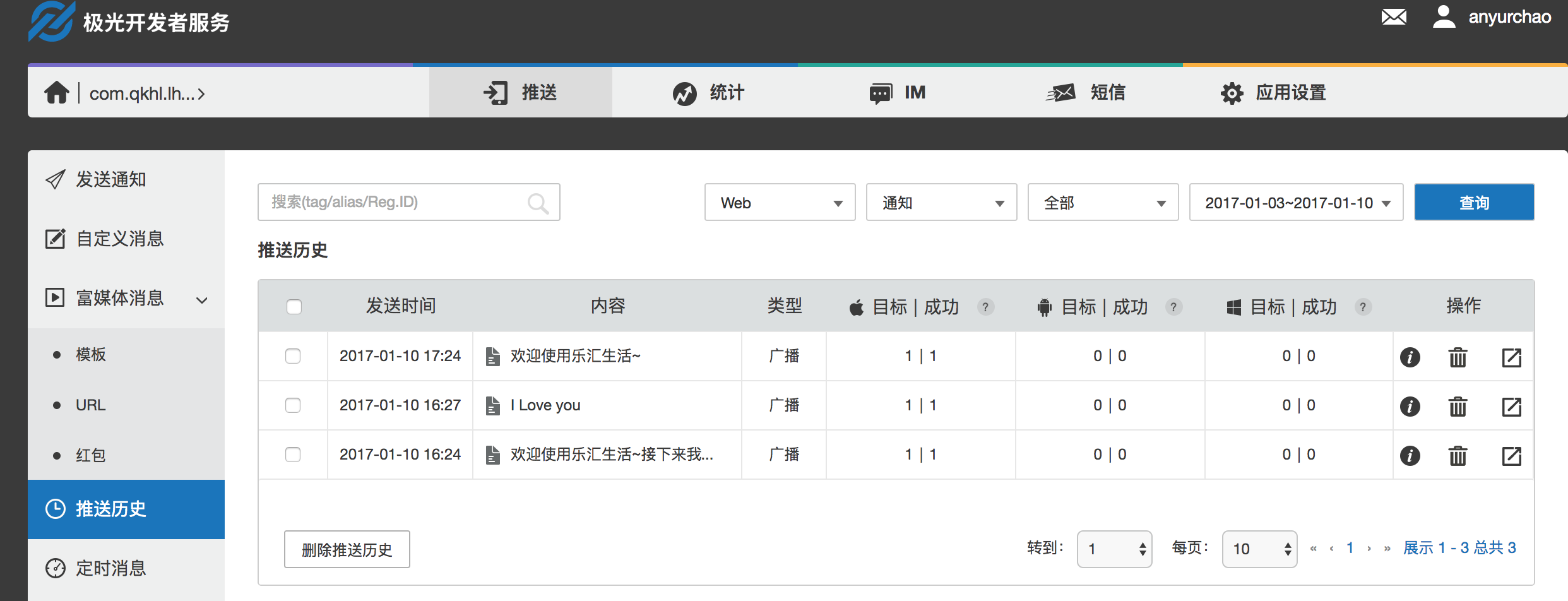Image resolution: width=1568 pixels, height=601 pixels.
Task: Select 推送历史 in sidebar
Action: [126, 509]
